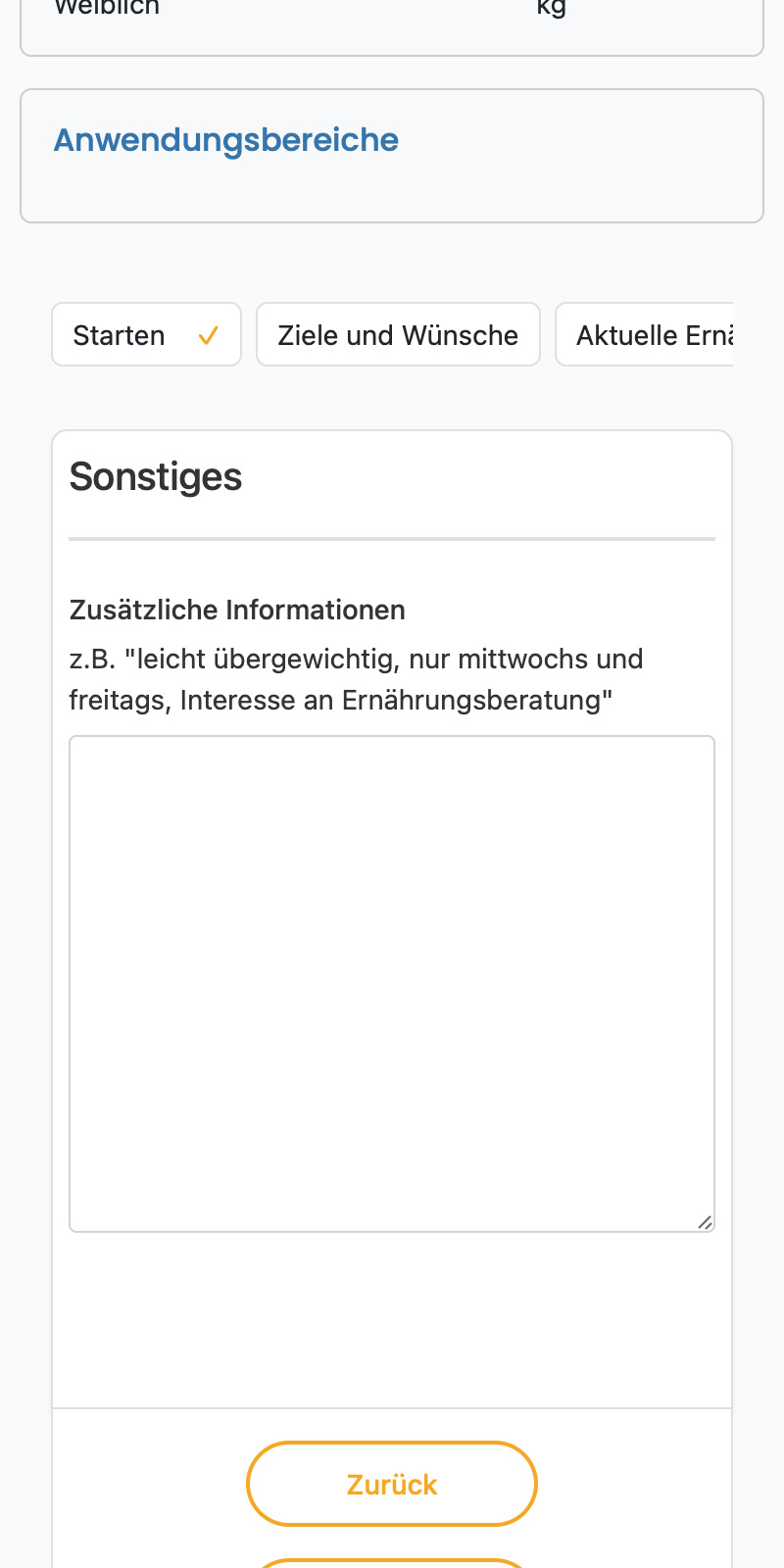784x1568 pixels.
Task: Select the Weiblich gender value at the top
Action: pos(107,8)
